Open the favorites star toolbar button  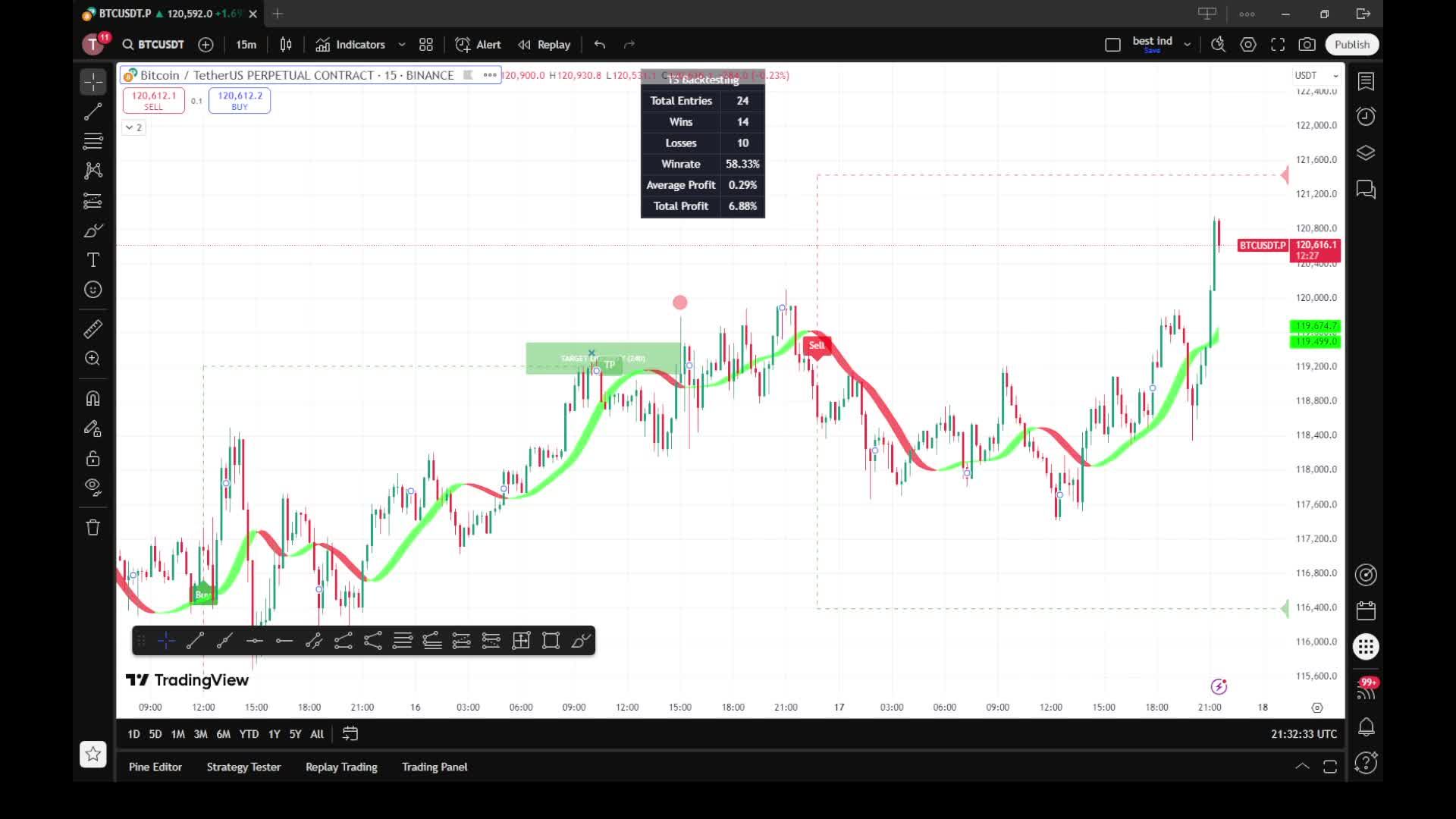pyautogui.click(x=93, y=754)
